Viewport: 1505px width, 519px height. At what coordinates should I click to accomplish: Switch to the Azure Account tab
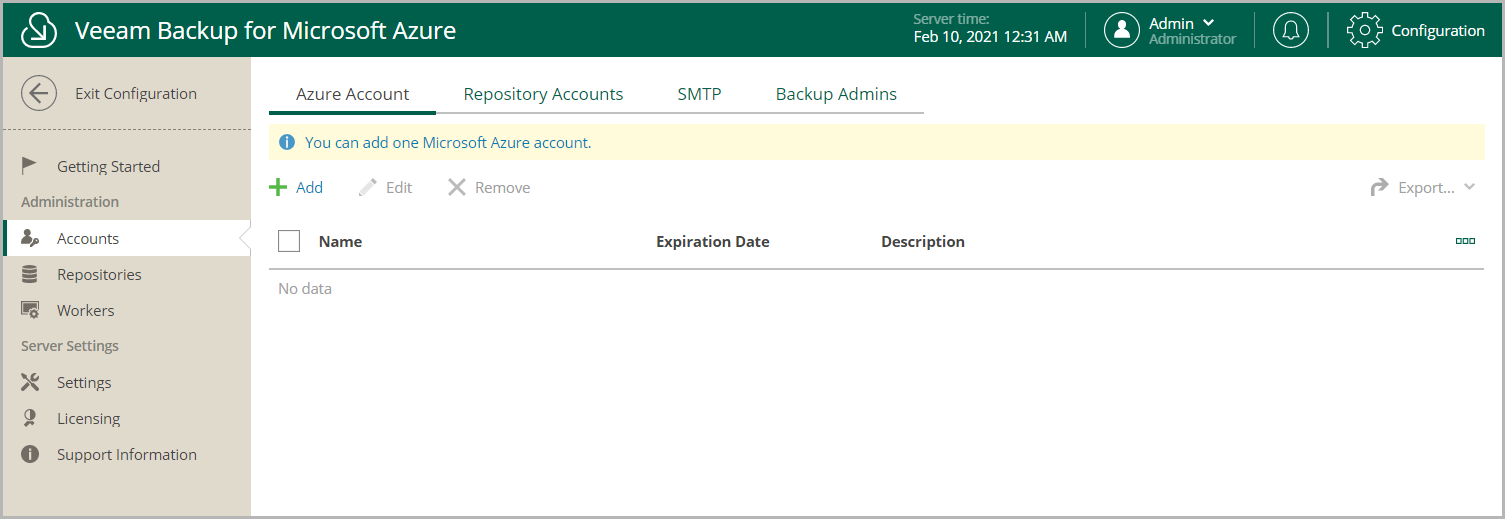click(x=352, y=94)
